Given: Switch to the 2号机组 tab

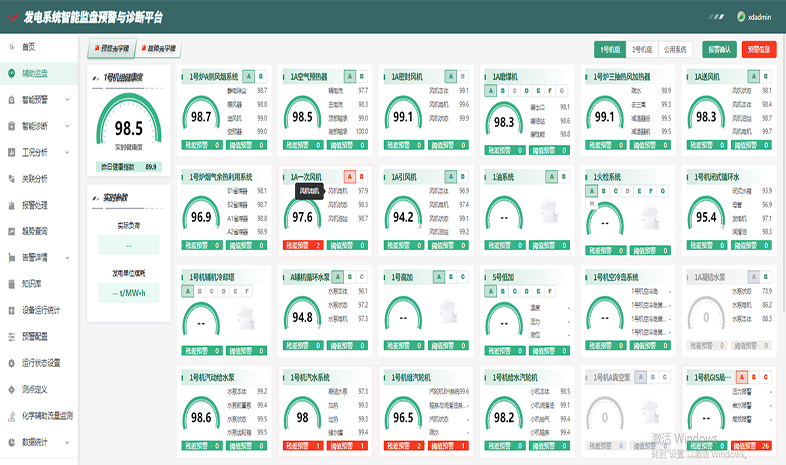Looking at the screenshot, I should 641,48.
